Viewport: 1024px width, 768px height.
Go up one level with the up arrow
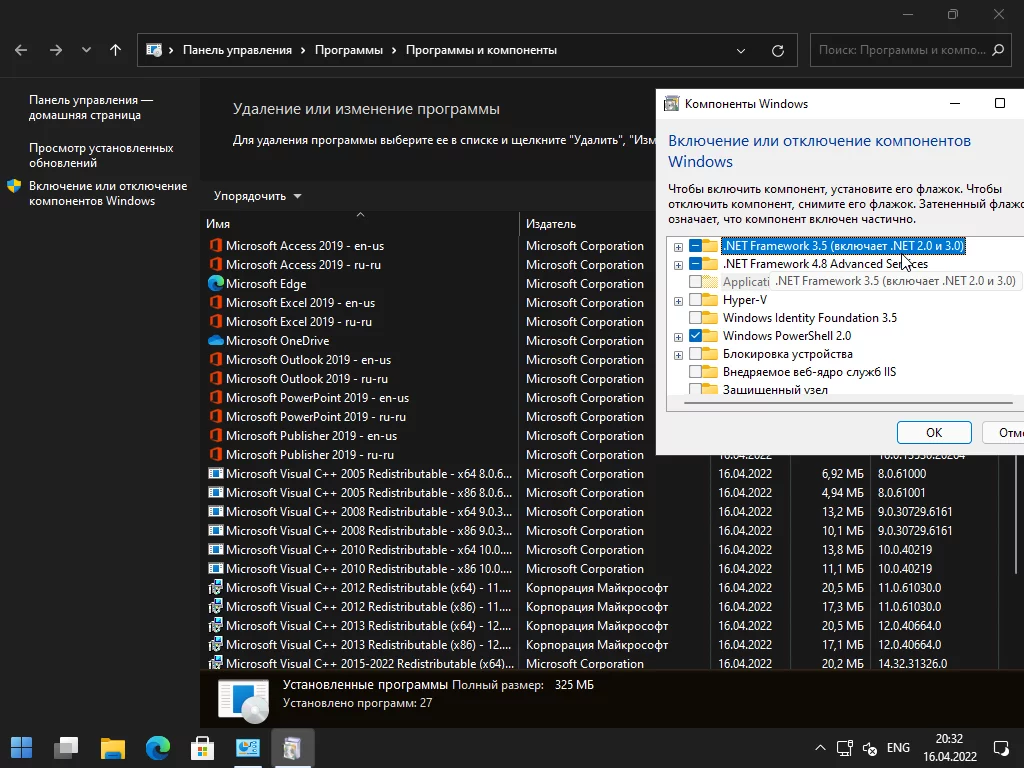coord(116,50)
